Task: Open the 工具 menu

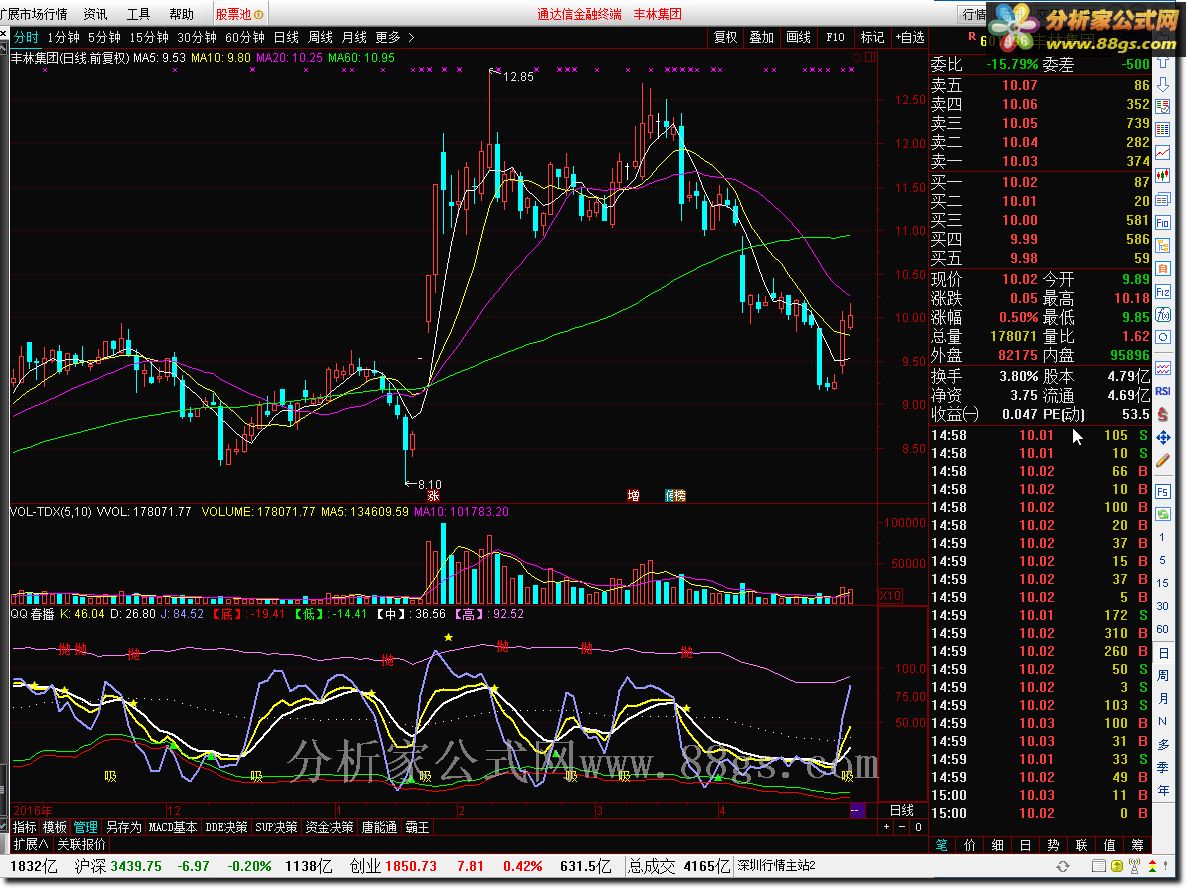Action: (139, 14)
